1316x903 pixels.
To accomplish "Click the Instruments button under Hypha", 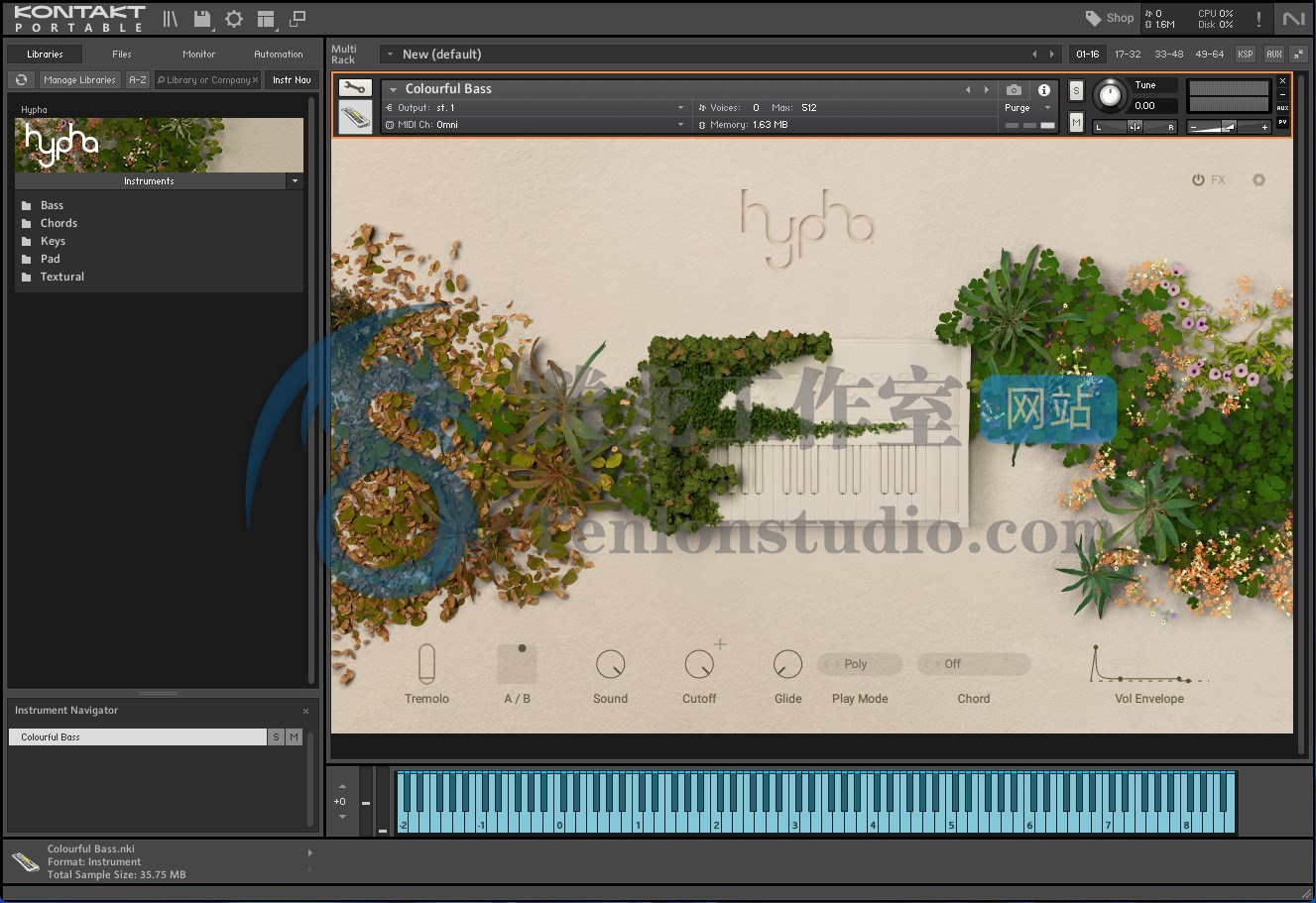I will tap(150, 181).
